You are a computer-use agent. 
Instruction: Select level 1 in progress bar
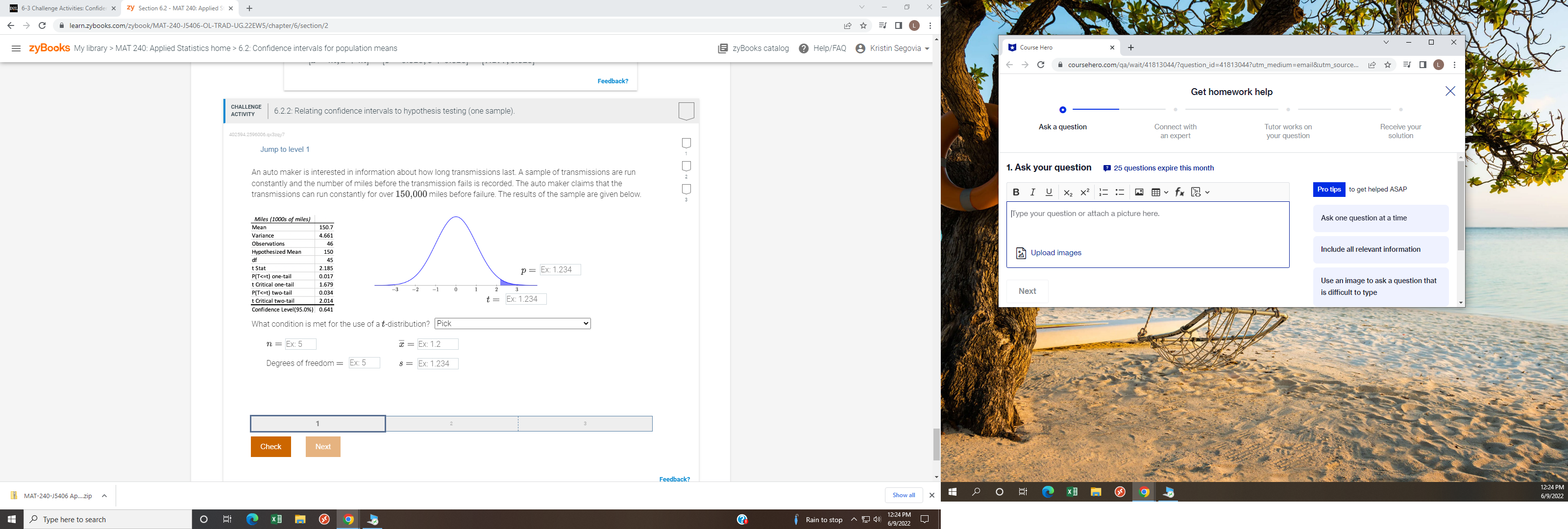click(x=318, y=424)
